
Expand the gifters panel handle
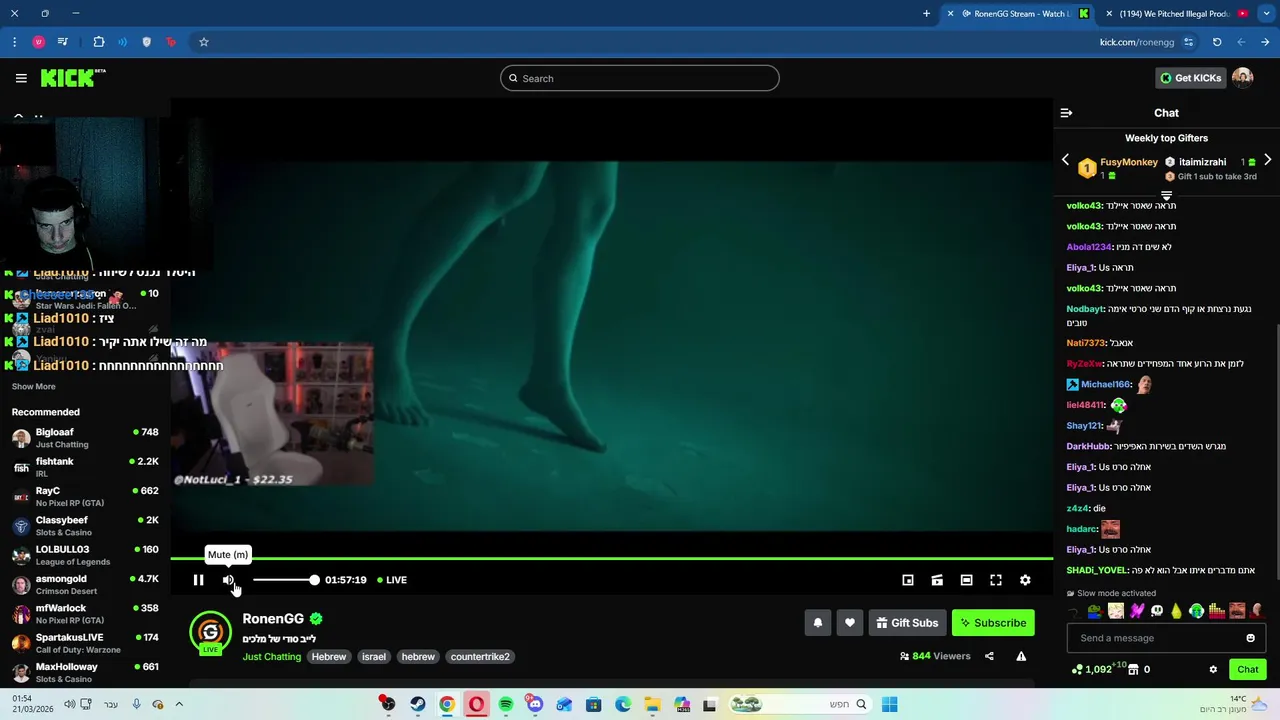[1166, 195]
